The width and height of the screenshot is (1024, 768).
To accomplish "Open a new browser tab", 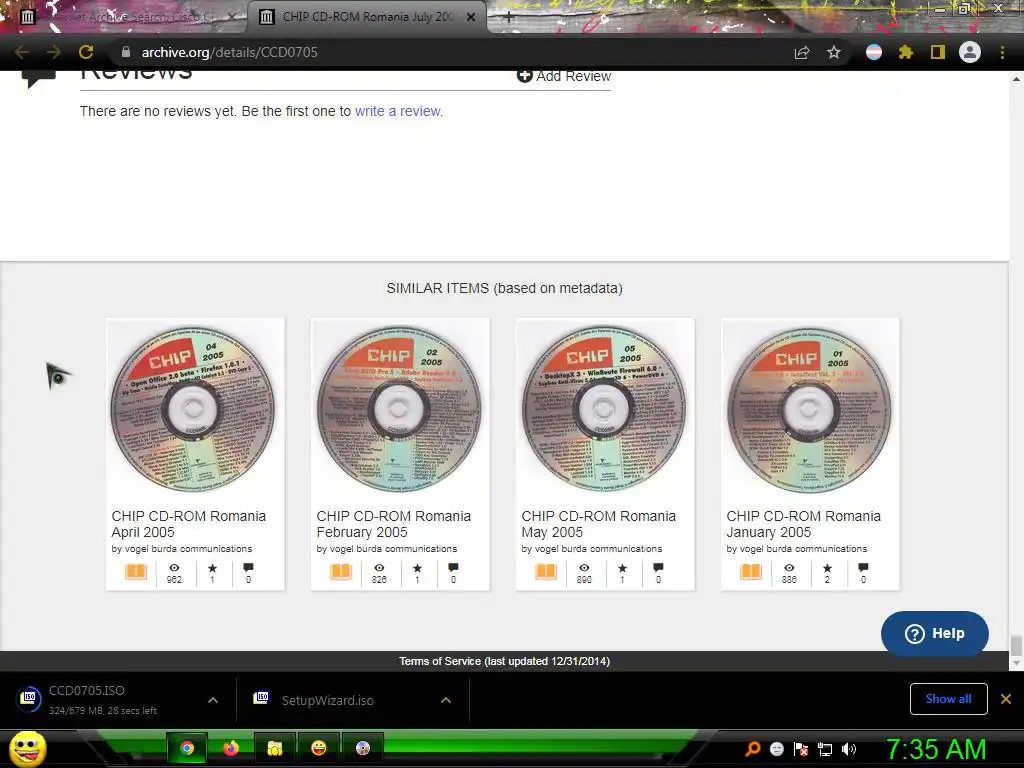I will click(509, 17).
